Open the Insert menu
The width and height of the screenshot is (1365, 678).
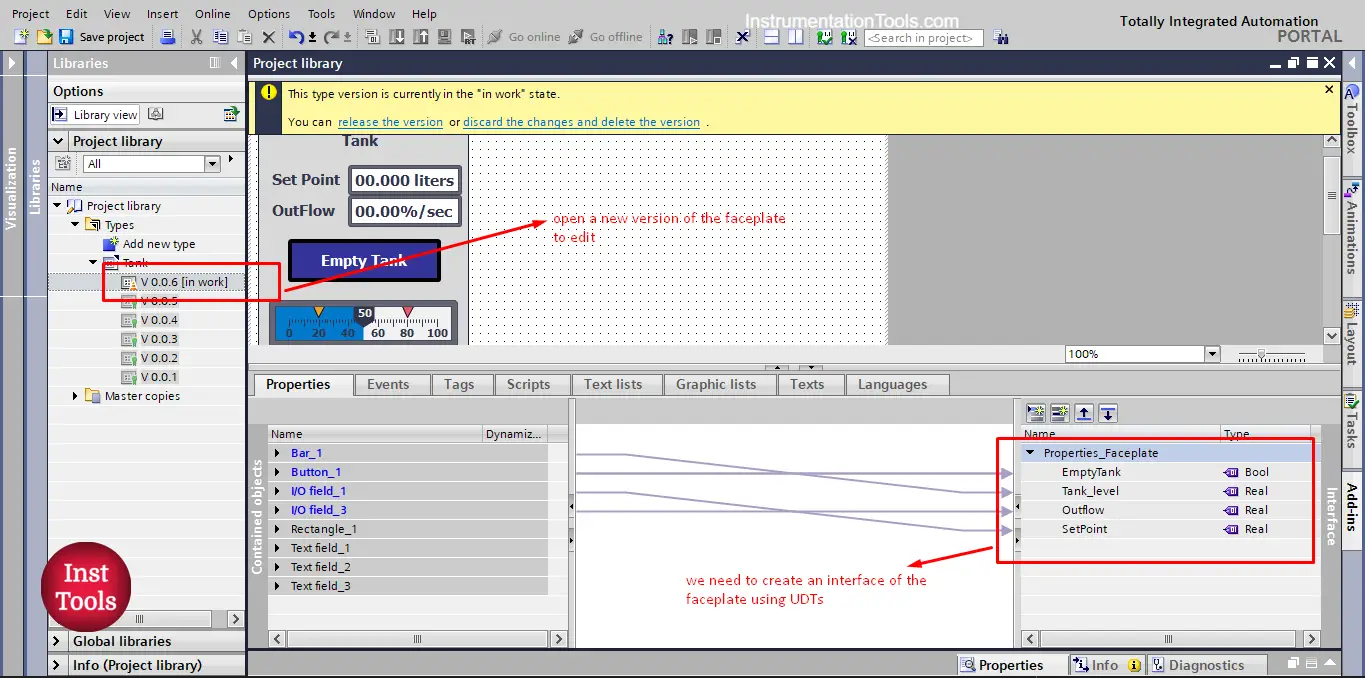coord(162,14)
